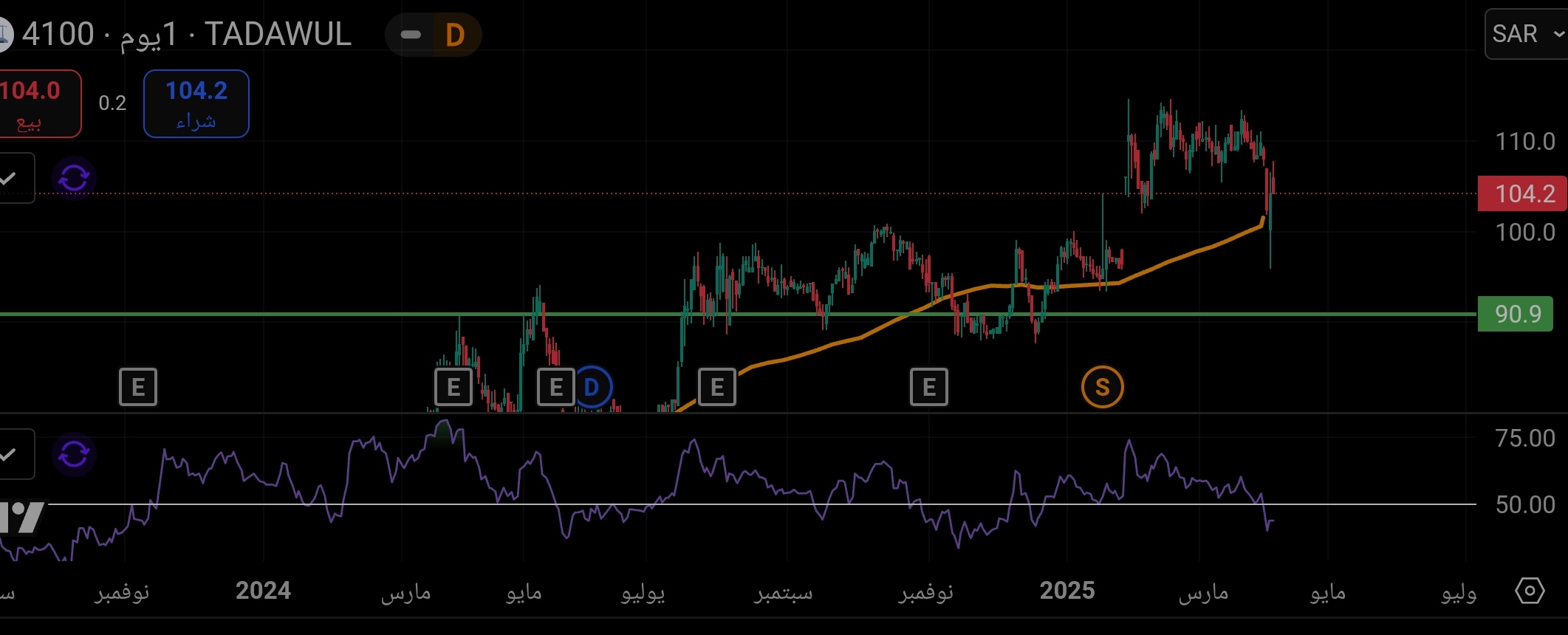Click the minus pill next to D badge

click(x=410, y=35)
